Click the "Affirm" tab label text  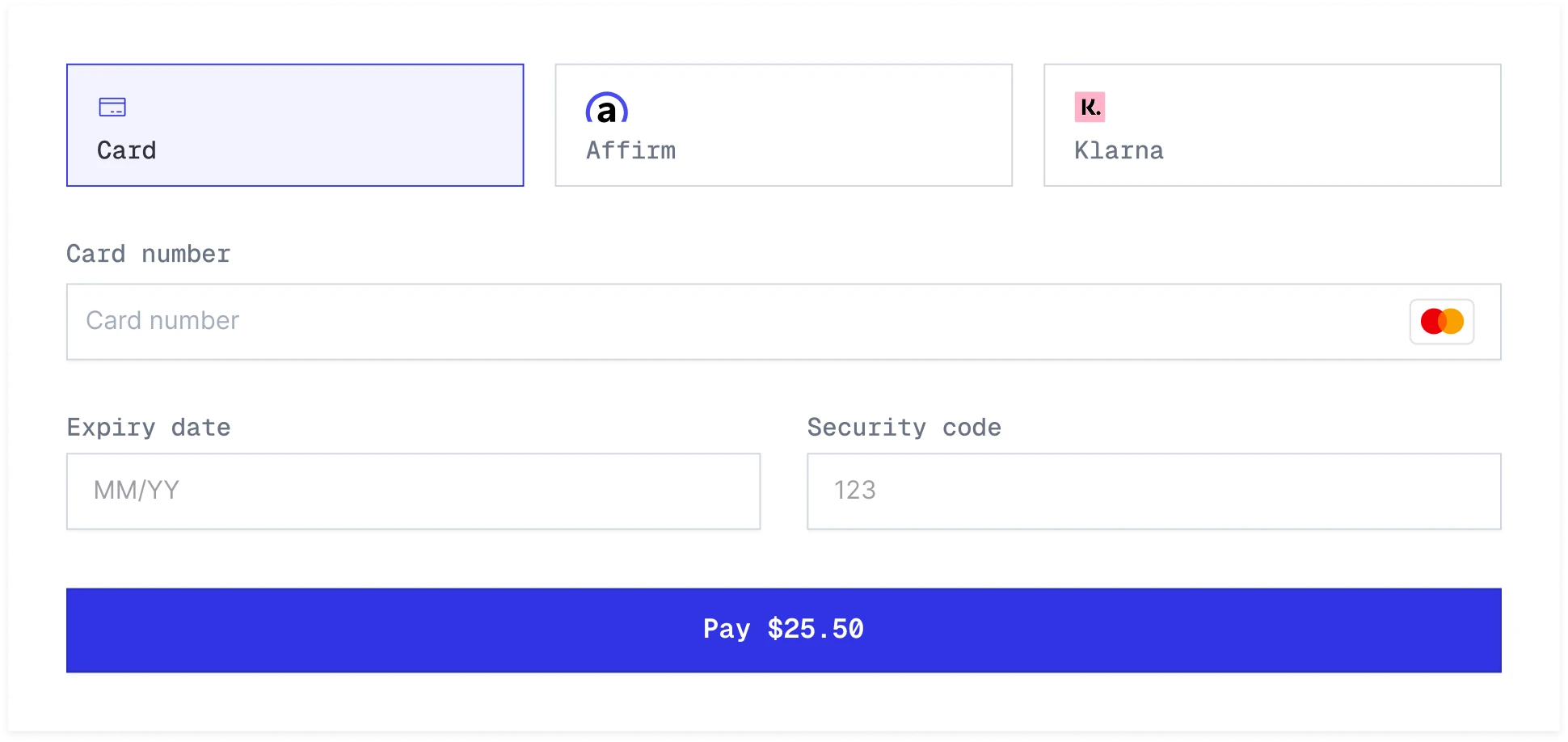tap(631, 150)
